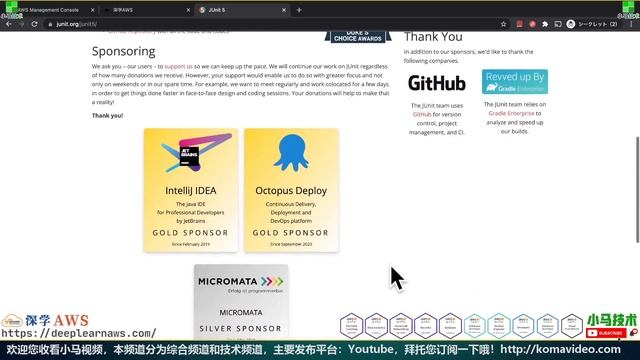640x360 pixels.
Task: Click the JetBrains logo image
Action: point(196,153)
